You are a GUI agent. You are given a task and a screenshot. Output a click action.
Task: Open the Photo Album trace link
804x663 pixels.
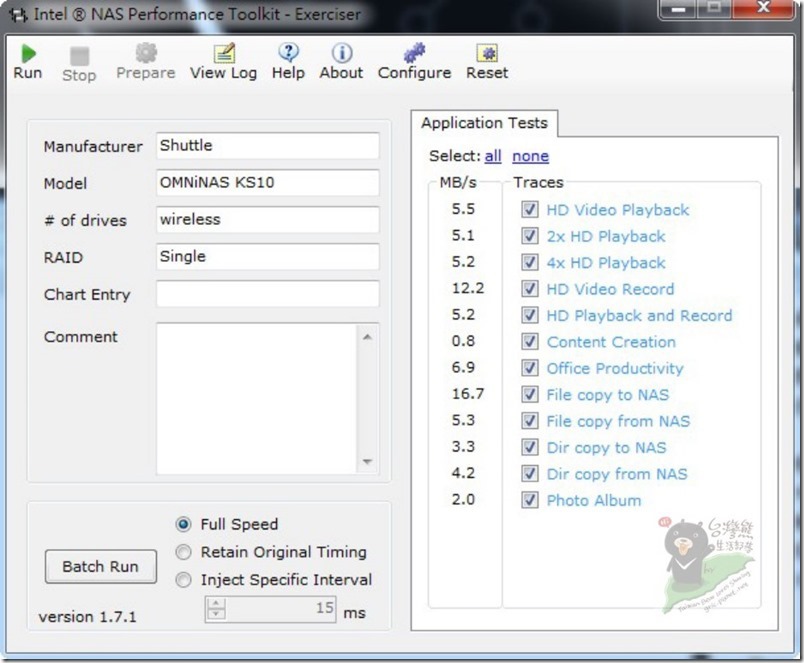[x=594, y=500]
